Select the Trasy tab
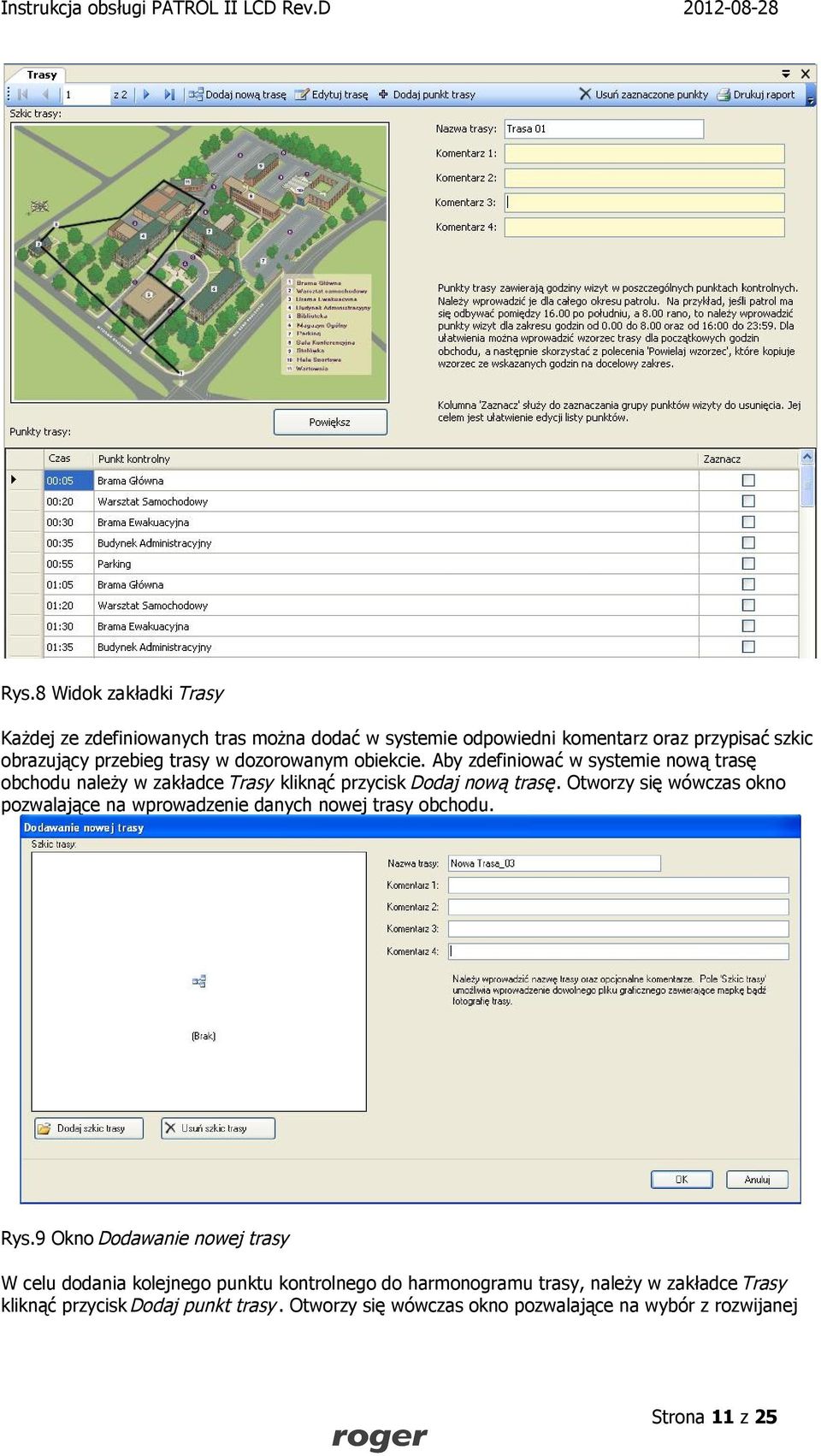The image size is (821, 1456). click(41, 74)
